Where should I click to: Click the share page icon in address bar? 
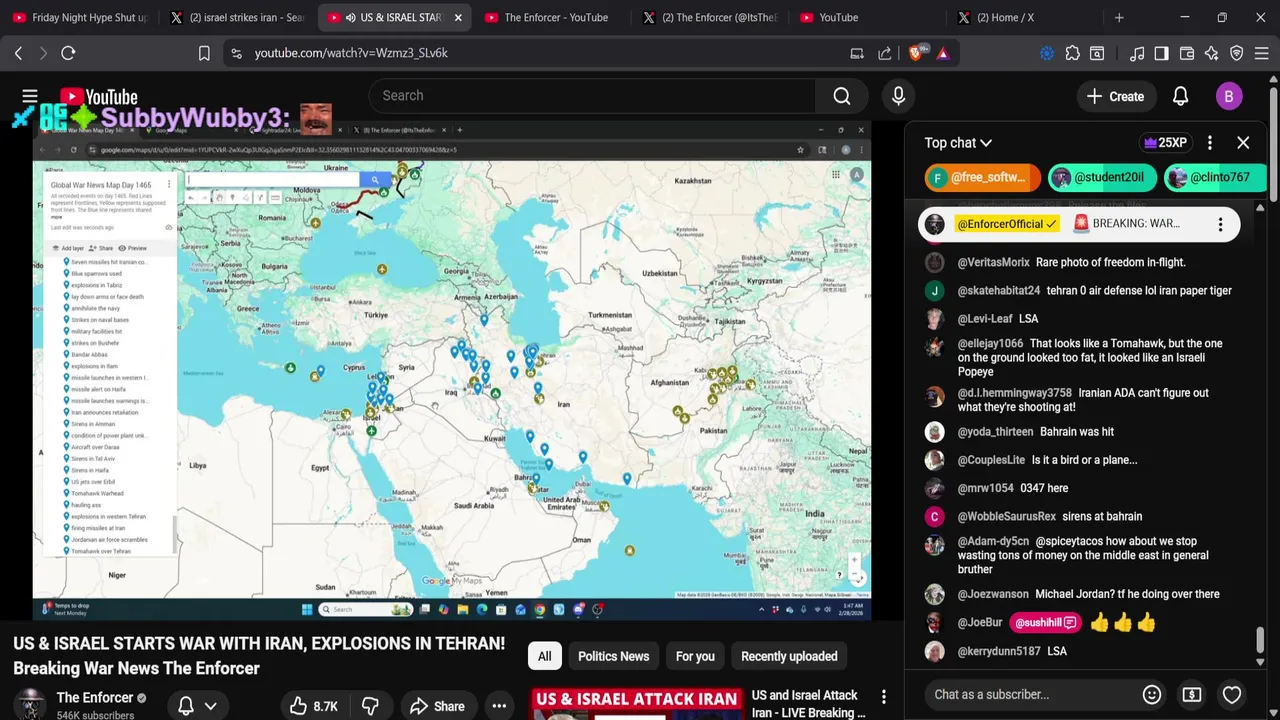click(x=885, y=53)
